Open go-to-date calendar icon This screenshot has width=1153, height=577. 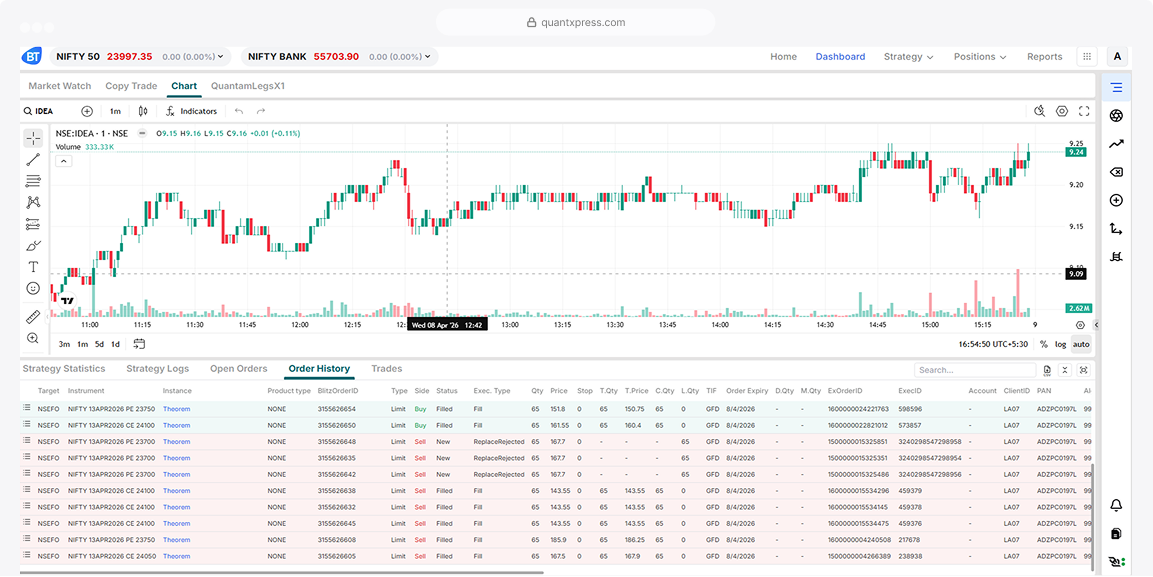click(139, 343)
